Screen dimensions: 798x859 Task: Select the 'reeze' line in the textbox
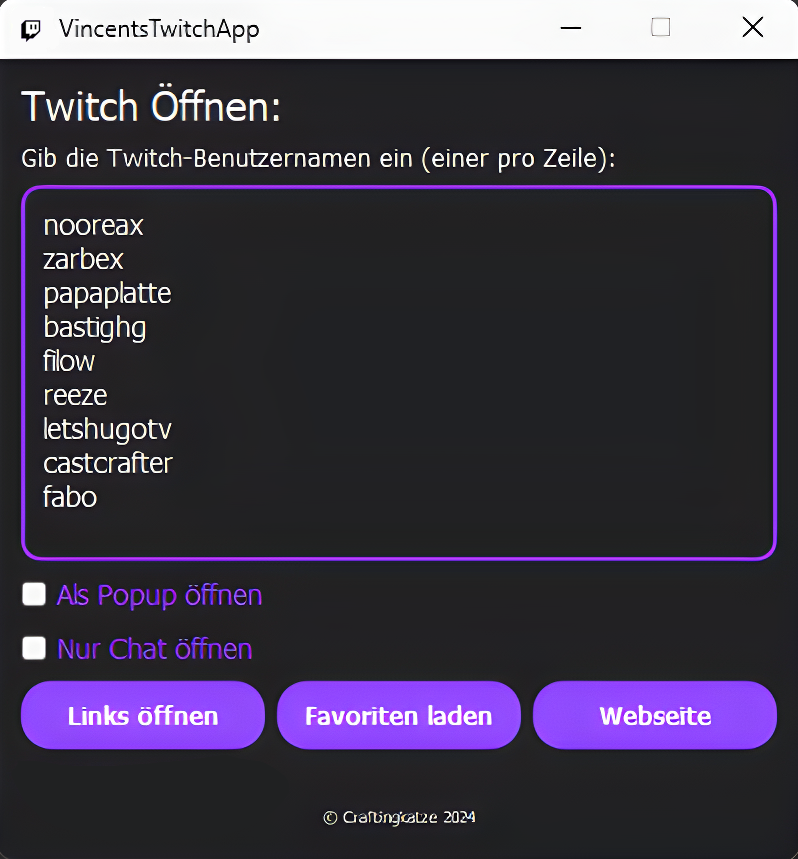coord(75,395)
